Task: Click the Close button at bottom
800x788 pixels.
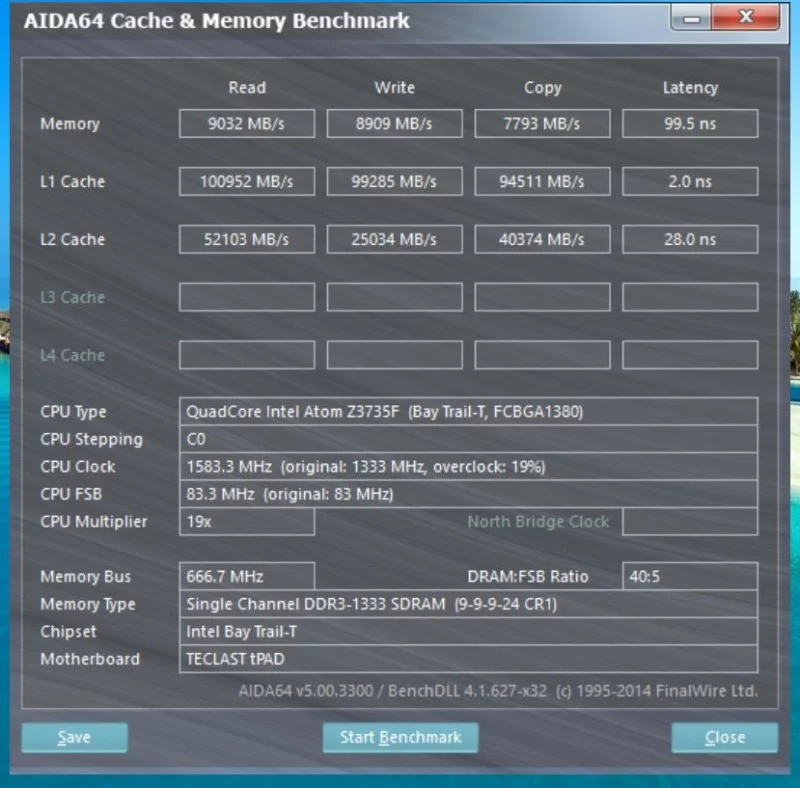Action: point(724,737)
